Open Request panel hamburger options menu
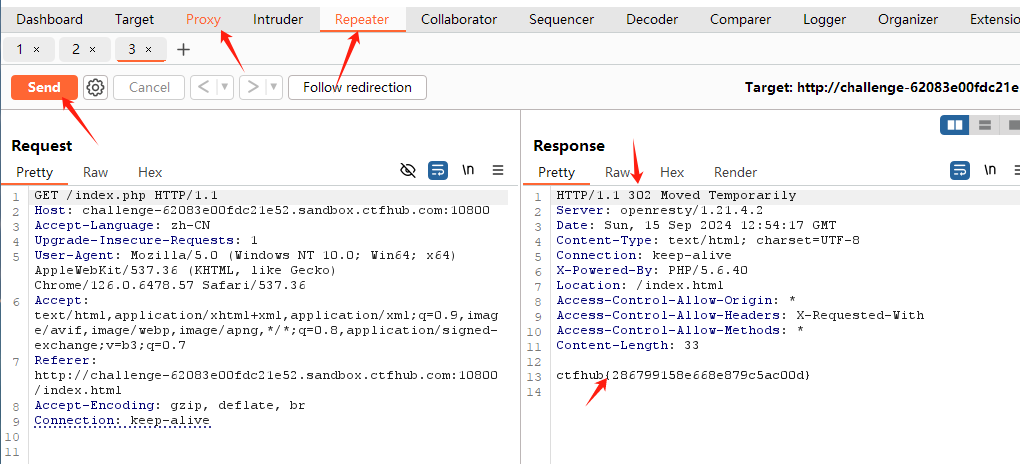Image resolution: width=1020 pixels, height=464 pixels. click(498, 170)
